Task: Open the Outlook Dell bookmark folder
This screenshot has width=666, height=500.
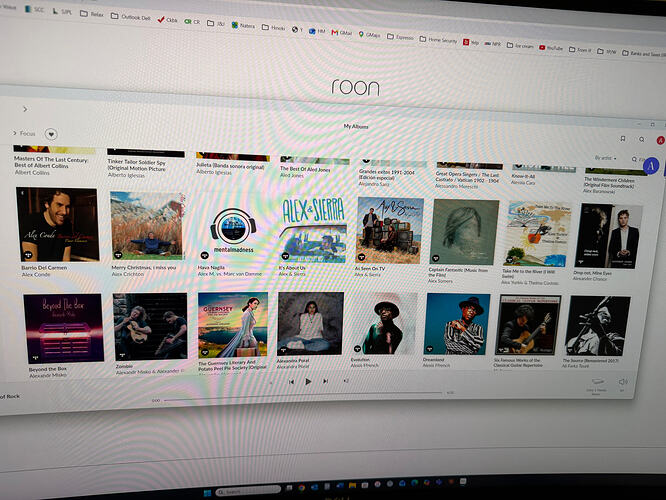Action: pos(131,17)
